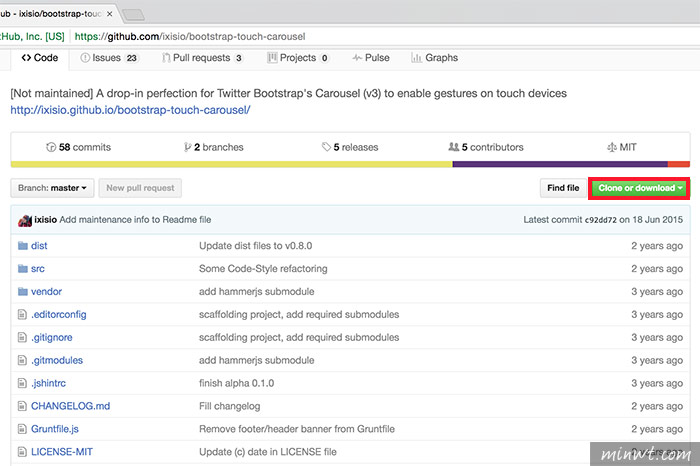The width and height of the screenshot is (700, 466).
Task: Click the file icon beside .editorconfig
Action: [22, 315]
